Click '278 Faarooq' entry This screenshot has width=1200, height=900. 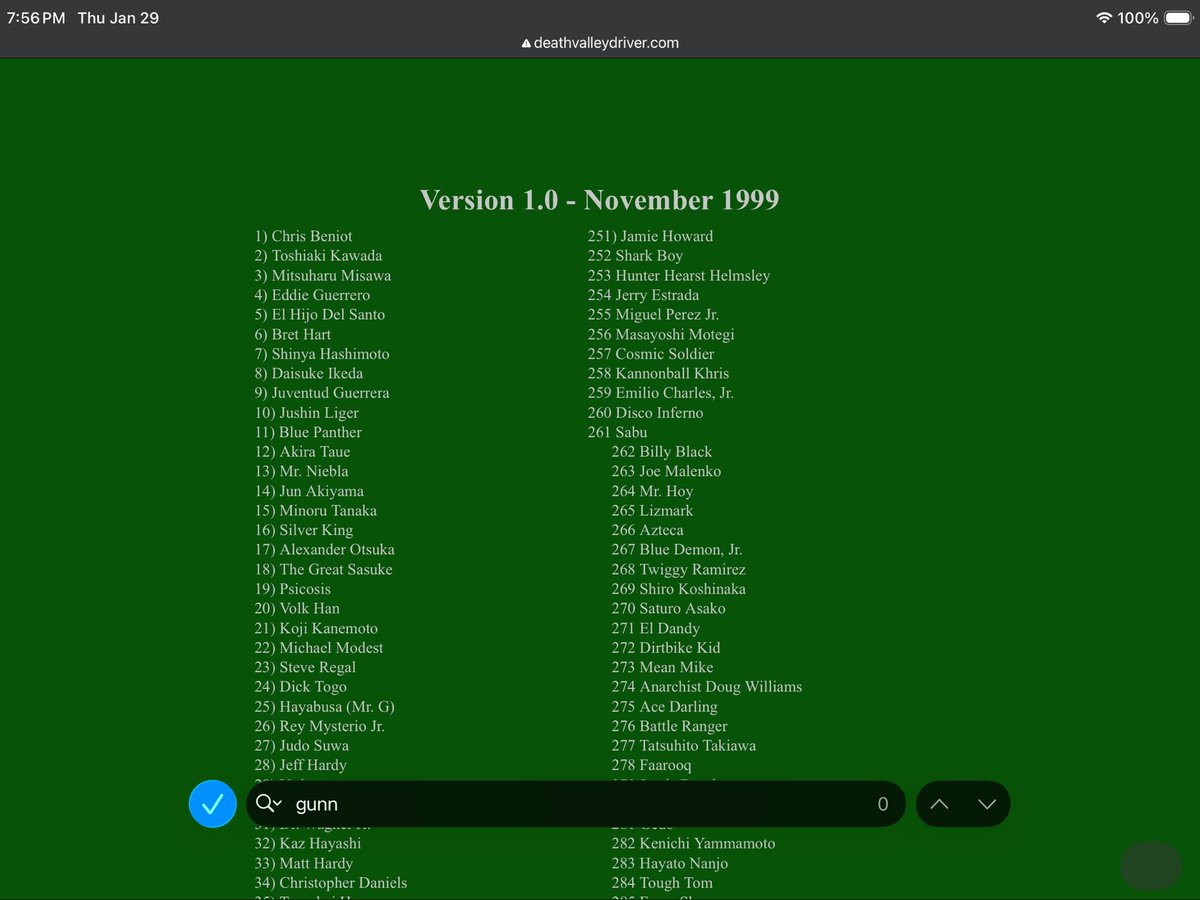pyautogui.click(x=651, y=765)
